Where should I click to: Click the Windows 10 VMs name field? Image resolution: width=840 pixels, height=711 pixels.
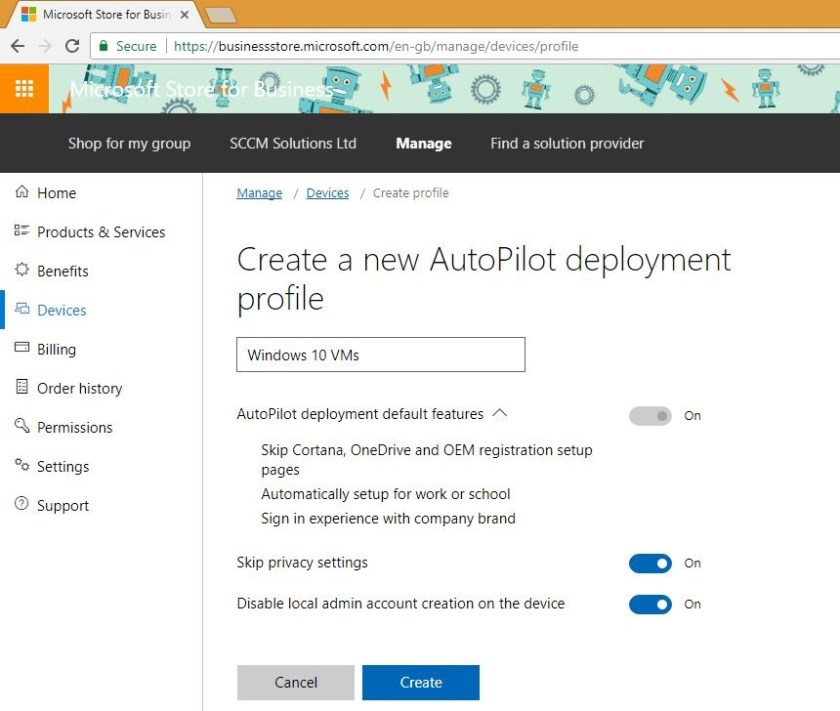[380, 354]
